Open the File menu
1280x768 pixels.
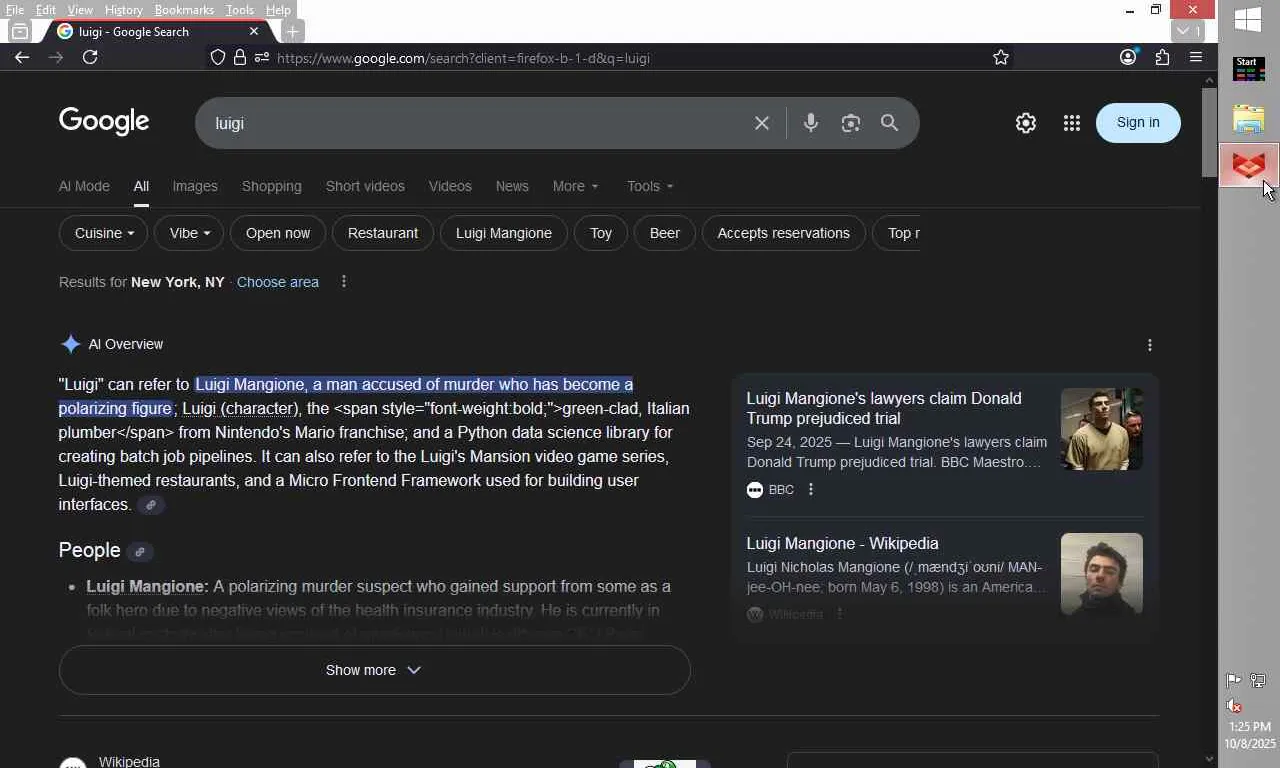point(15,10)
